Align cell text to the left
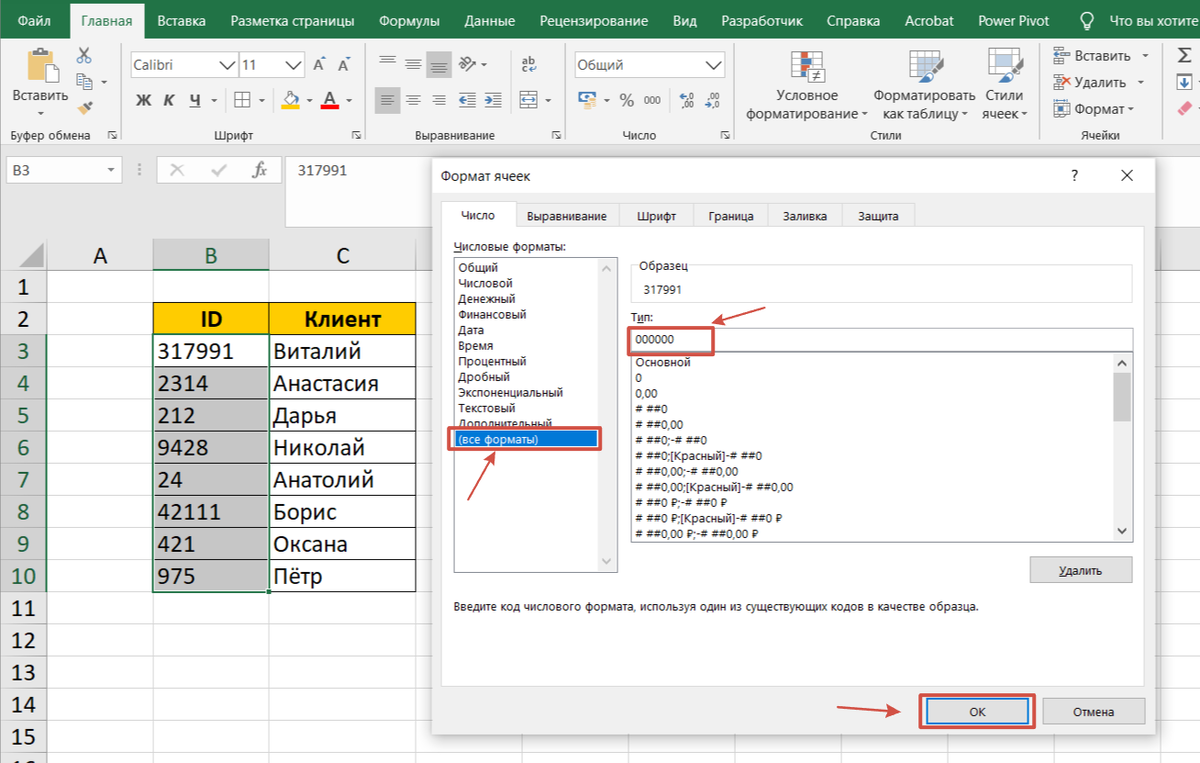1200x763 pixels. click(x=387, y=100)
